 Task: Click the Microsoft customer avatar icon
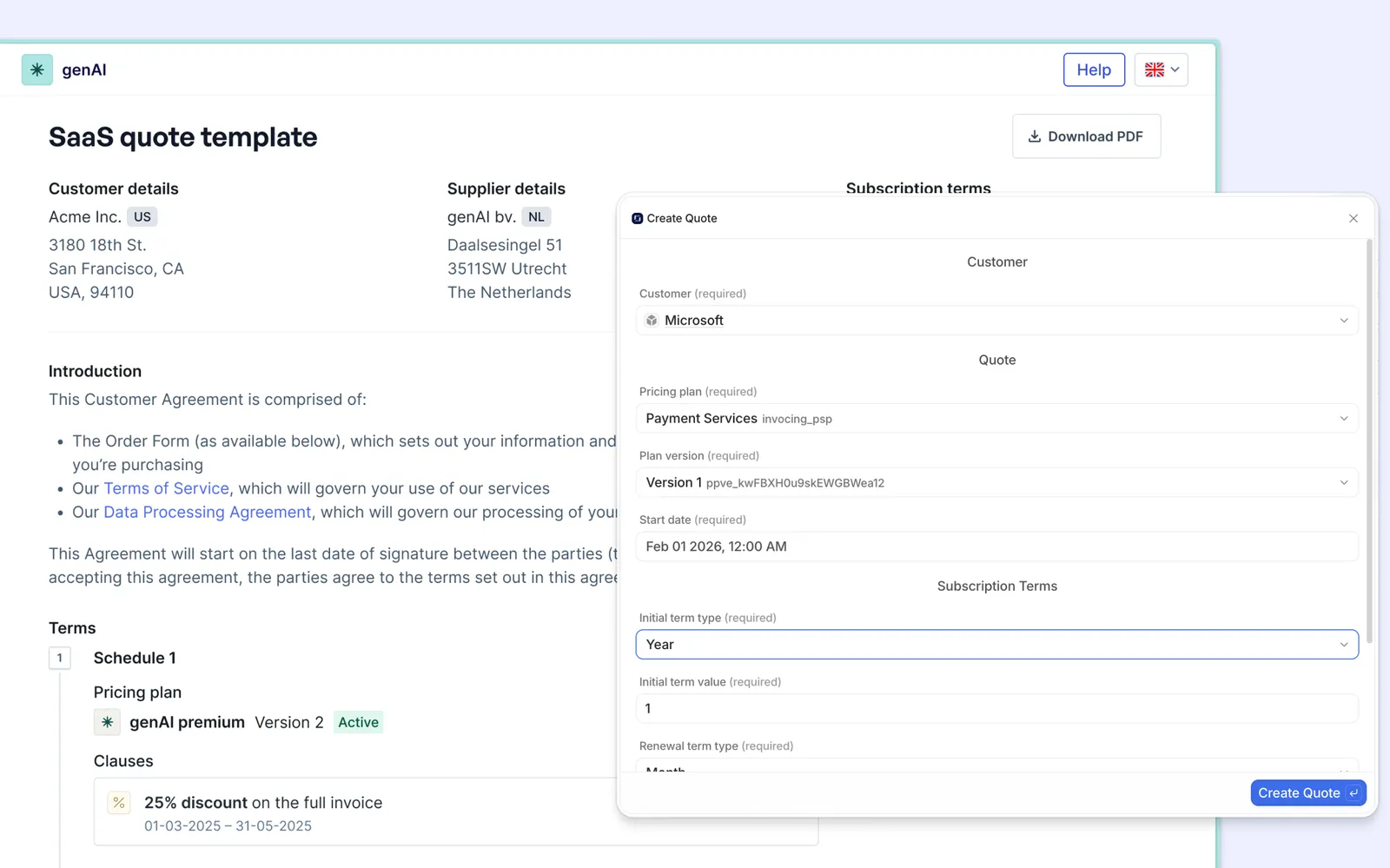[652, 321]
